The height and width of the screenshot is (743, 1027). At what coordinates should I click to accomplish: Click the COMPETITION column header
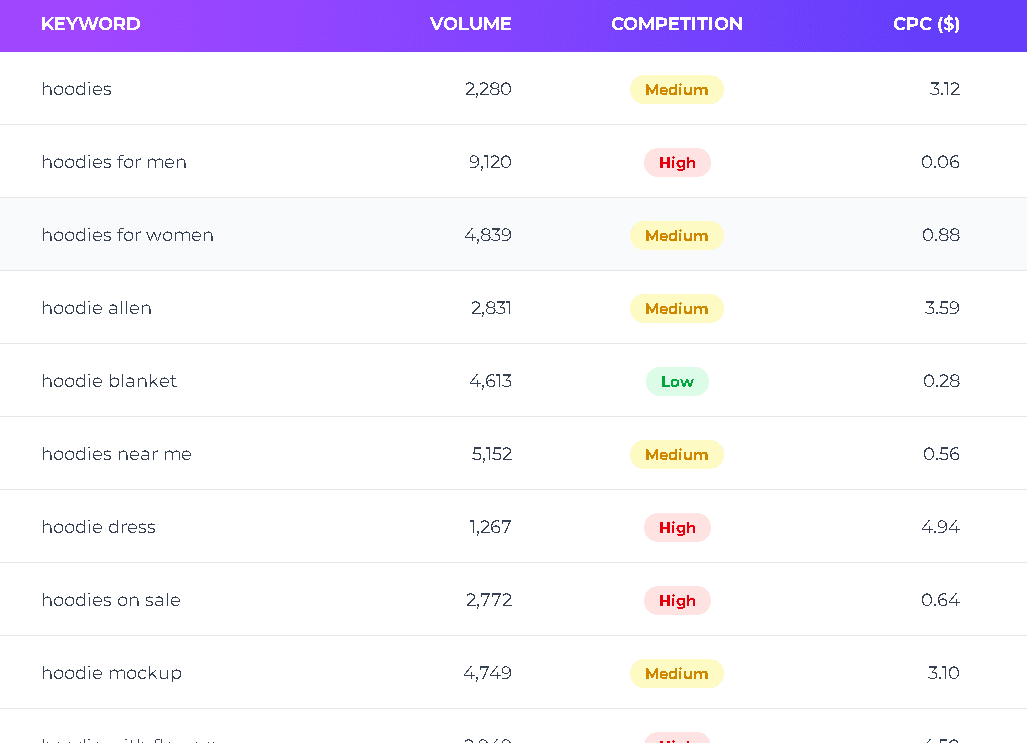pyautogui.click(x=676, y=24)
